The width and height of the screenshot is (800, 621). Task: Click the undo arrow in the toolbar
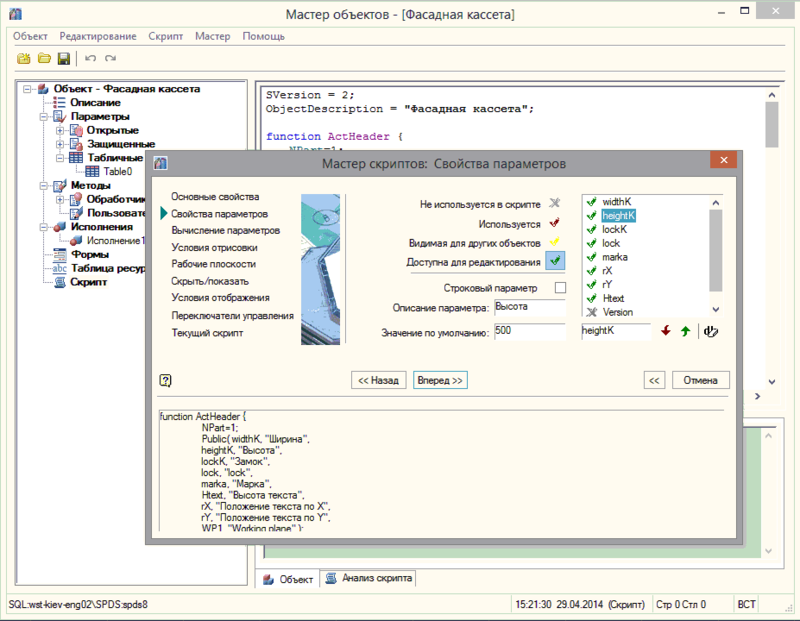point(91,59)
